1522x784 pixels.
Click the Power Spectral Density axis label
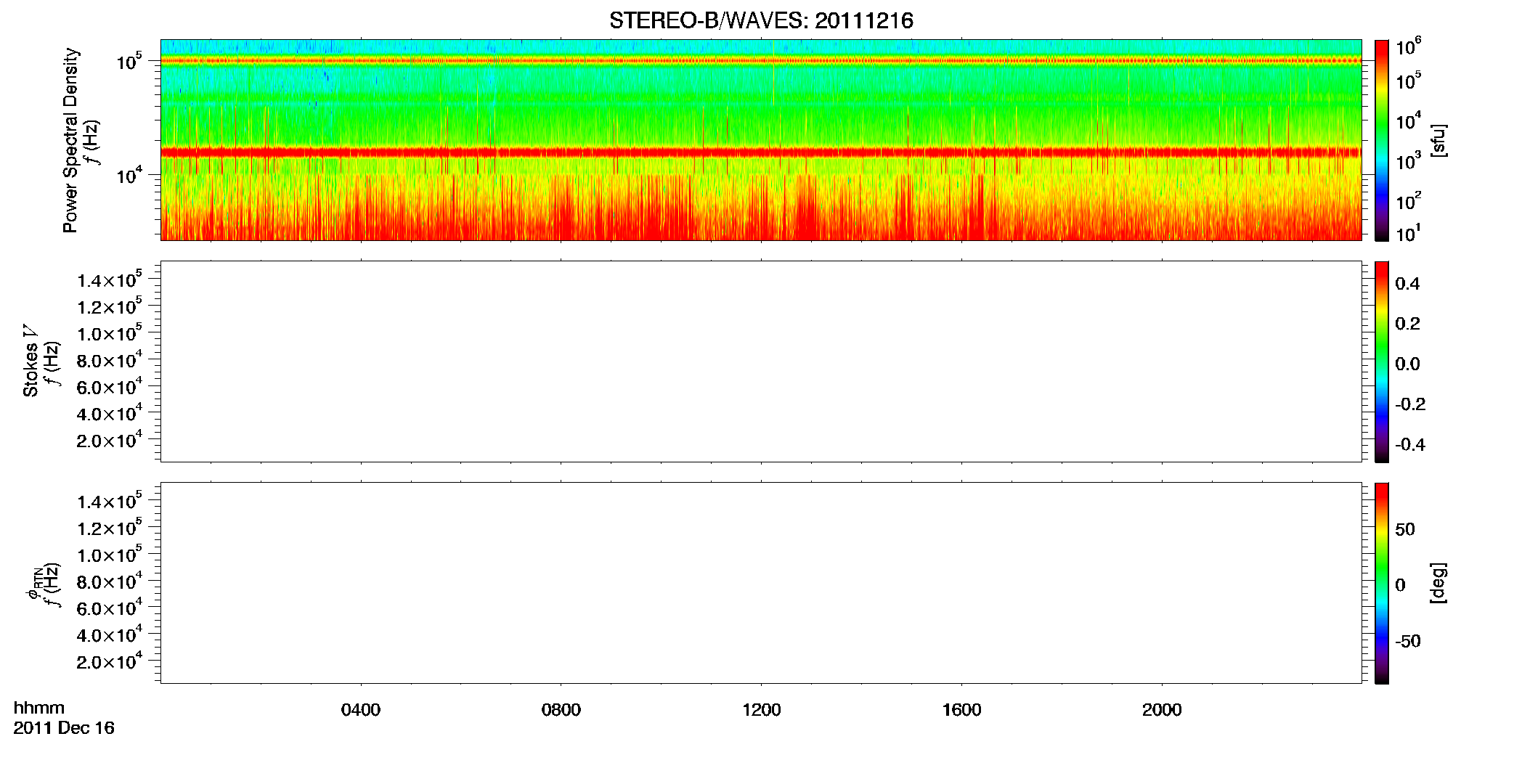[x=70, y=140]
